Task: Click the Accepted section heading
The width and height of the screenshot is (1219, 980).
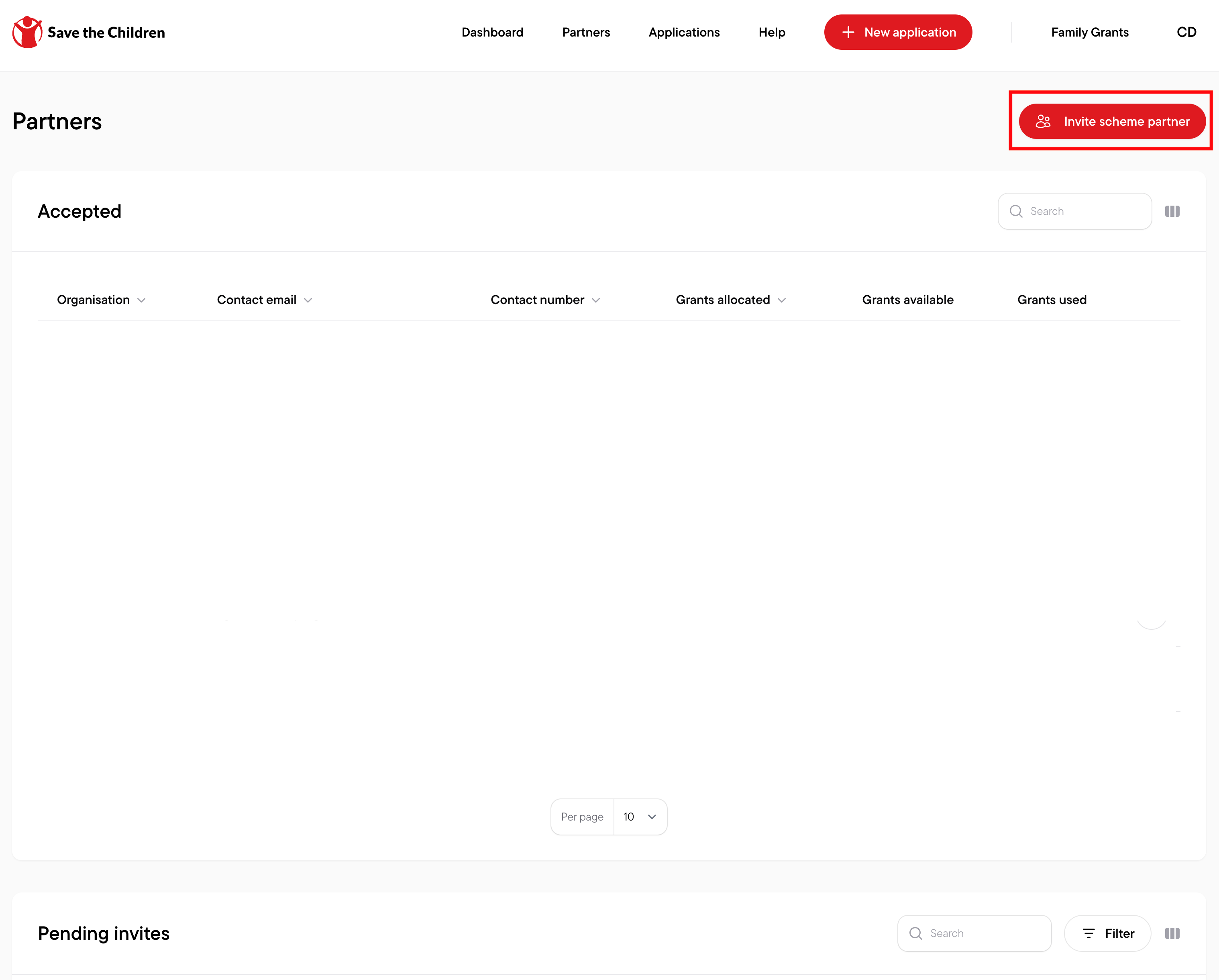Action: (x=79, y=211)
